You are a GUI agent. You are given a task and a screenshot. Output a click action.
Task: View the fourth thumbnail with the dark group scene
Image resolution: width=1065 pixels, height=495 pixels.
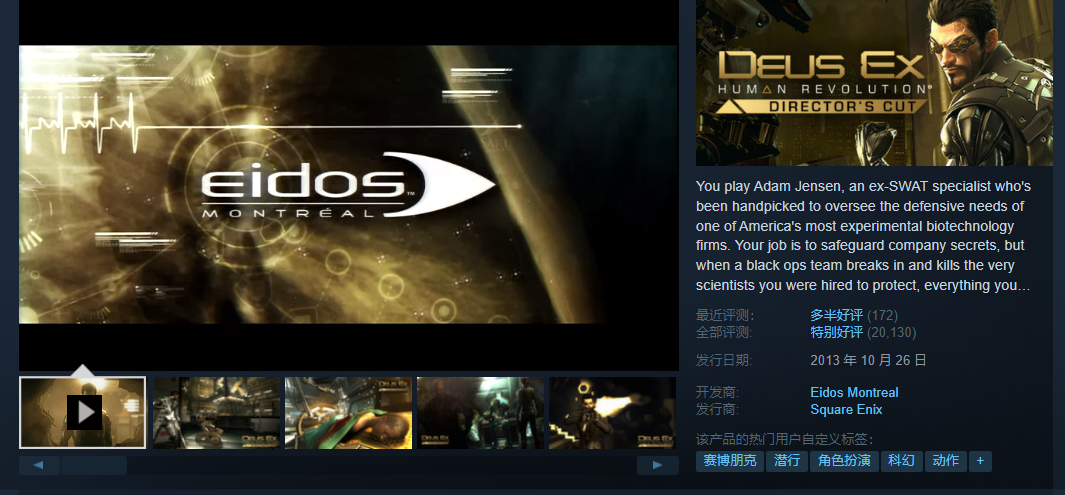tap(480, 412)
